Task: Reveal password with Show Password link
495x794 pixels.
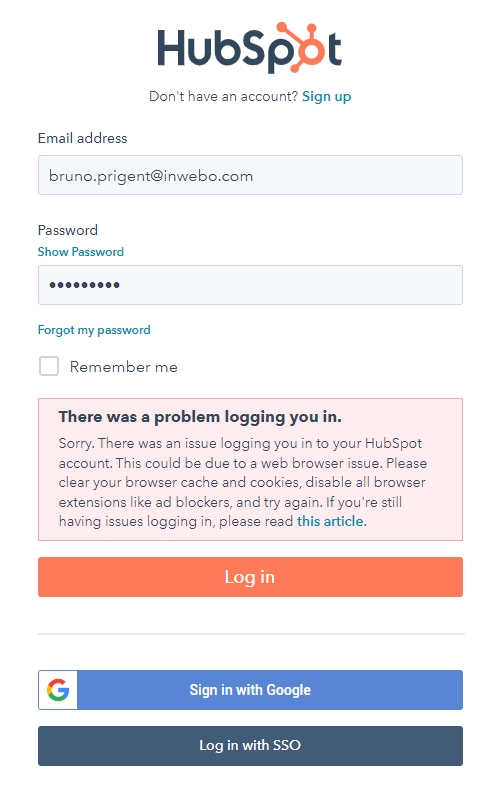Action: point(80,252)
